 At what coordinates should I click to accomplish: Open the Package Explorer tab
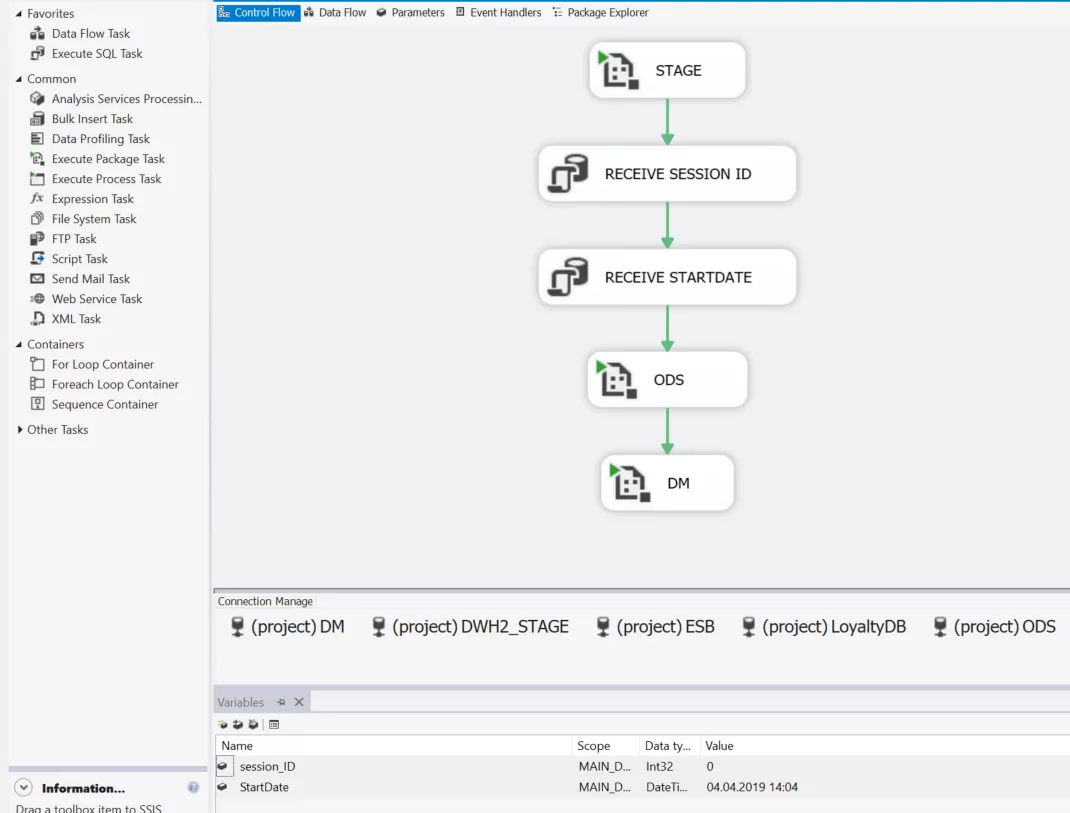pyautogui.click(x=601, y=12)
